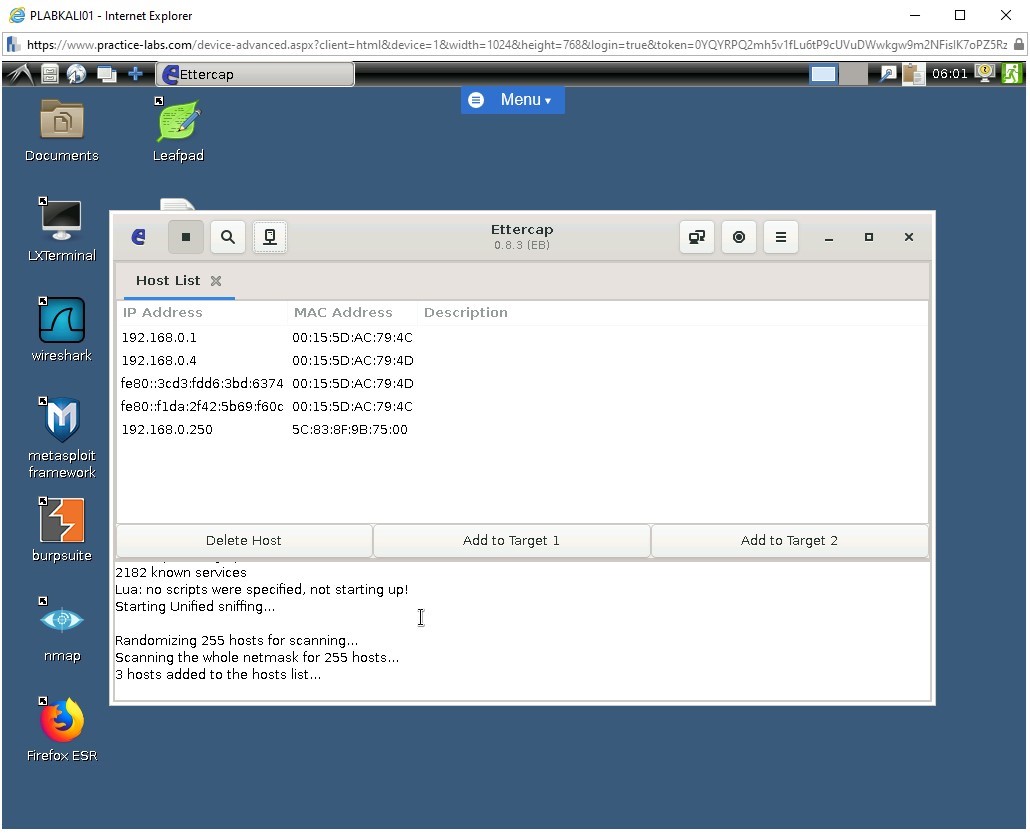1030x833 pixels.
Task: Open the blue Menu dropdown at the top
Action: [x=513, y=100]
